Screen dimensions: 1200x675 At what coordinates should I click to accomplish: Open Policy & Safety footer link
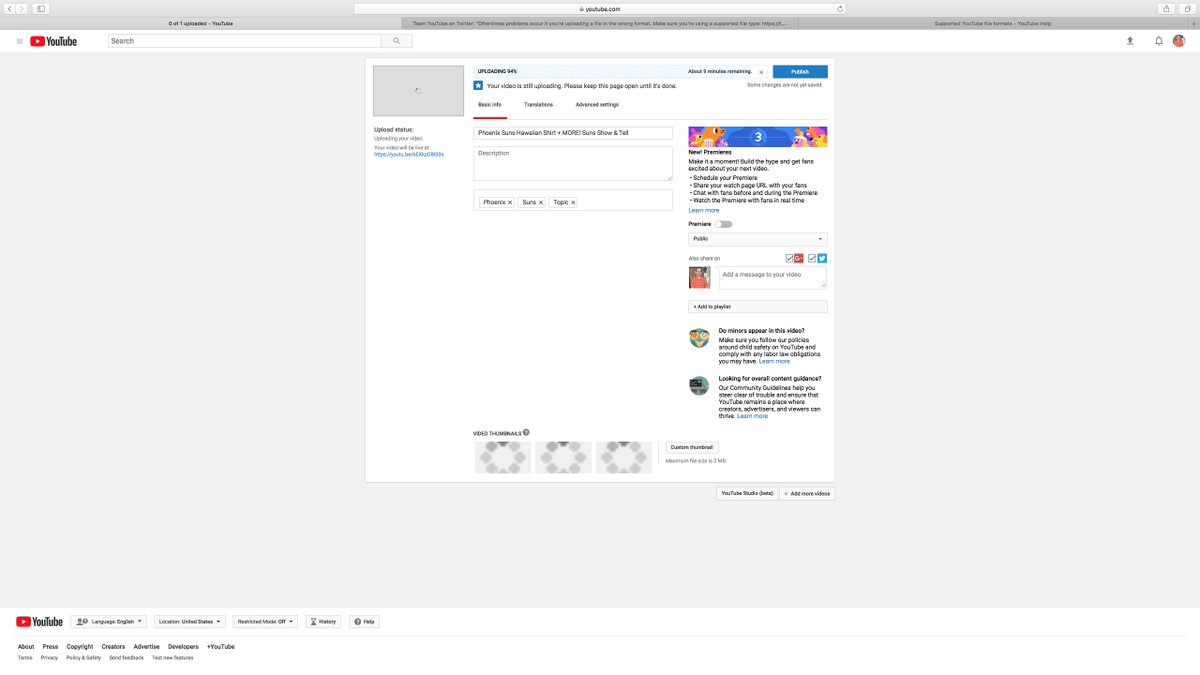point(83,657)
